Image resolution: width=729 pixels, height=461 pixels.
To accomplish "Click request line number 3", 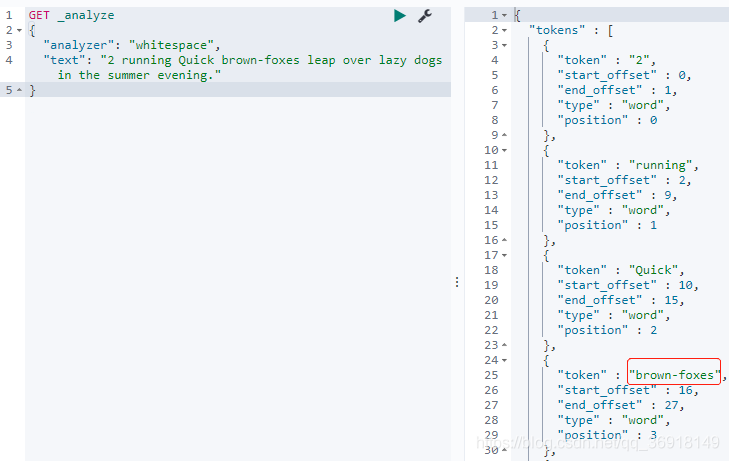I will pyautogui.click(x=9, y=45).
